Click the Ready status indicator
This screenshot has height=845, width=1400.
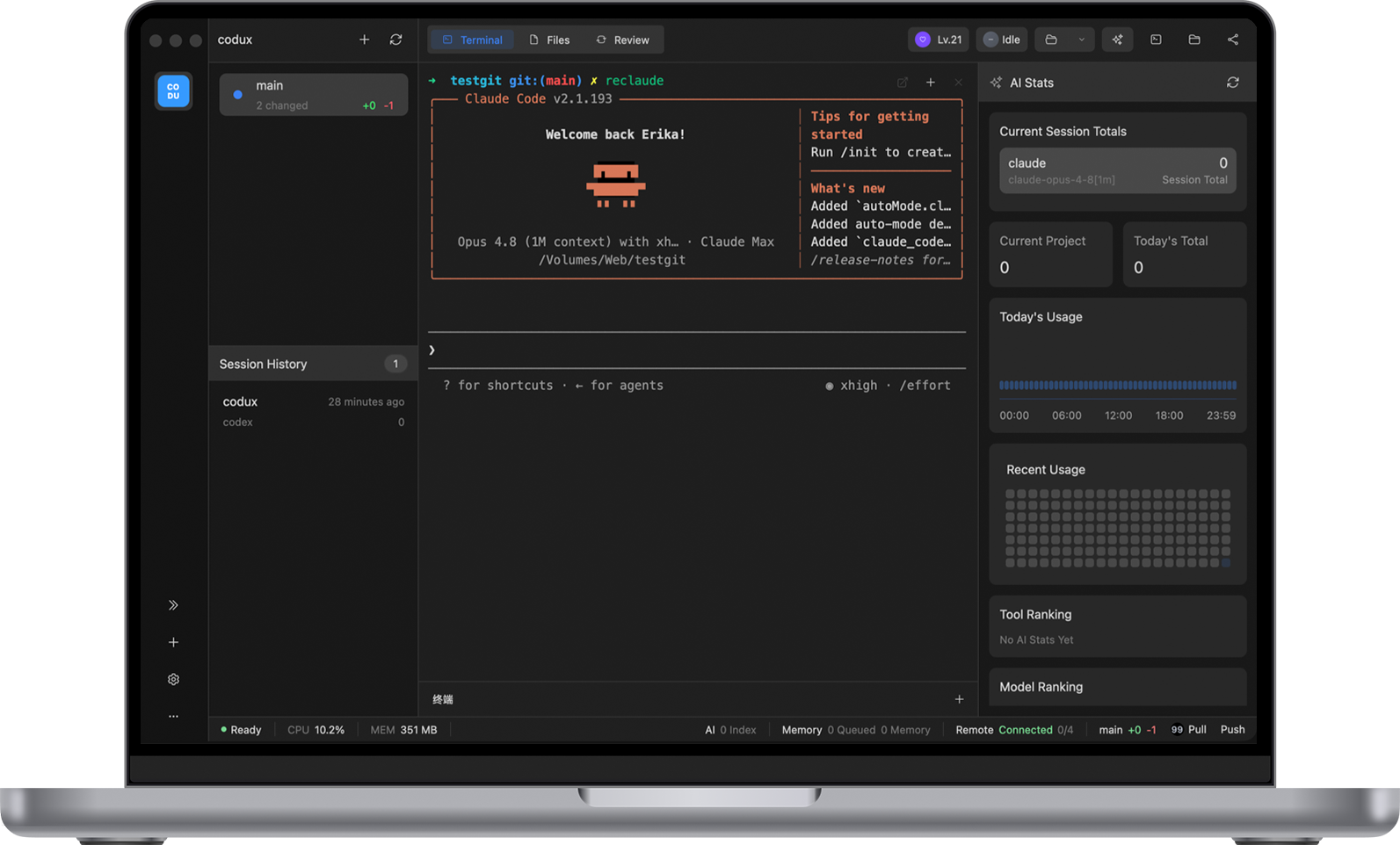tap(241, 730)
